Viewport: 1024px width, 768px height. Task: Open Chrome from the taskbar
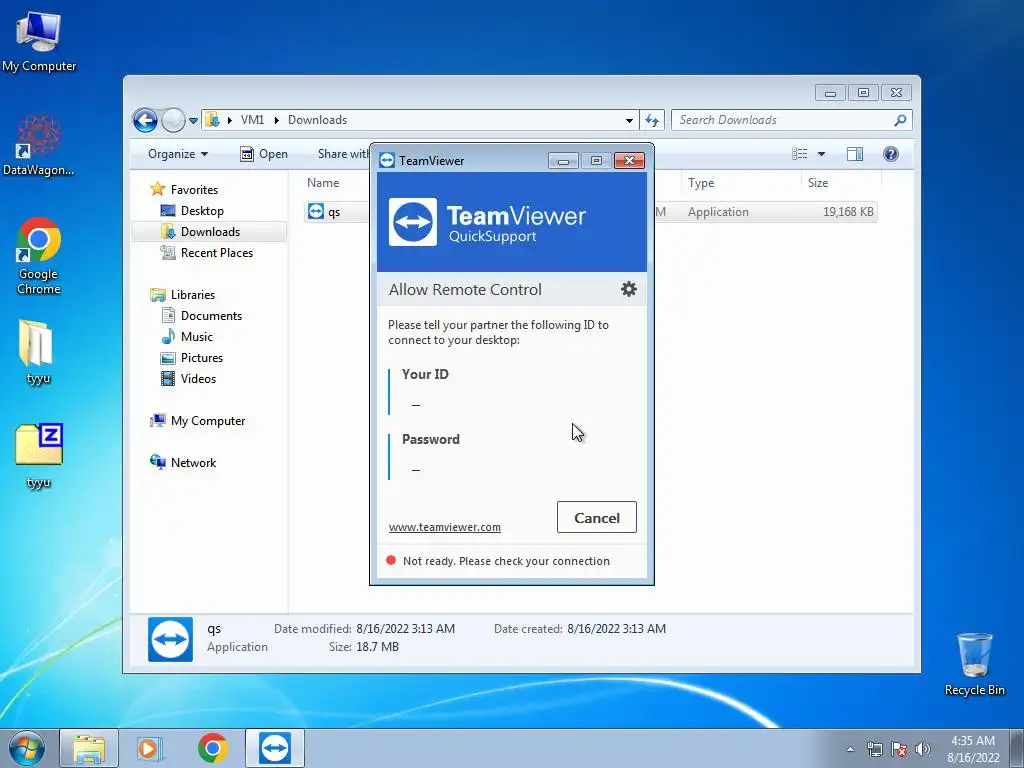pos(212,748)
